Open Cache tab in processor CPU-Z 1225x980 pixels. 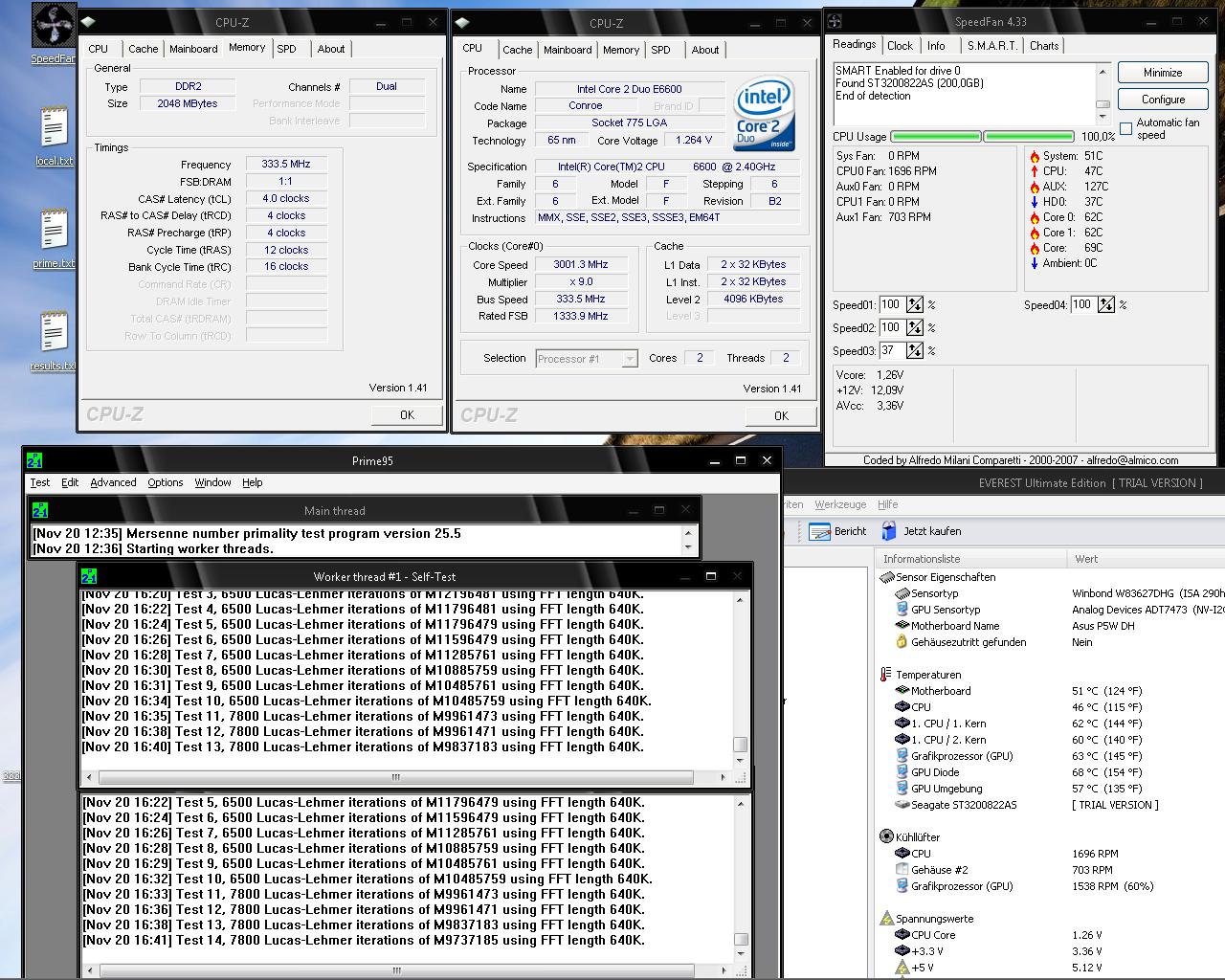coord(517,50)
